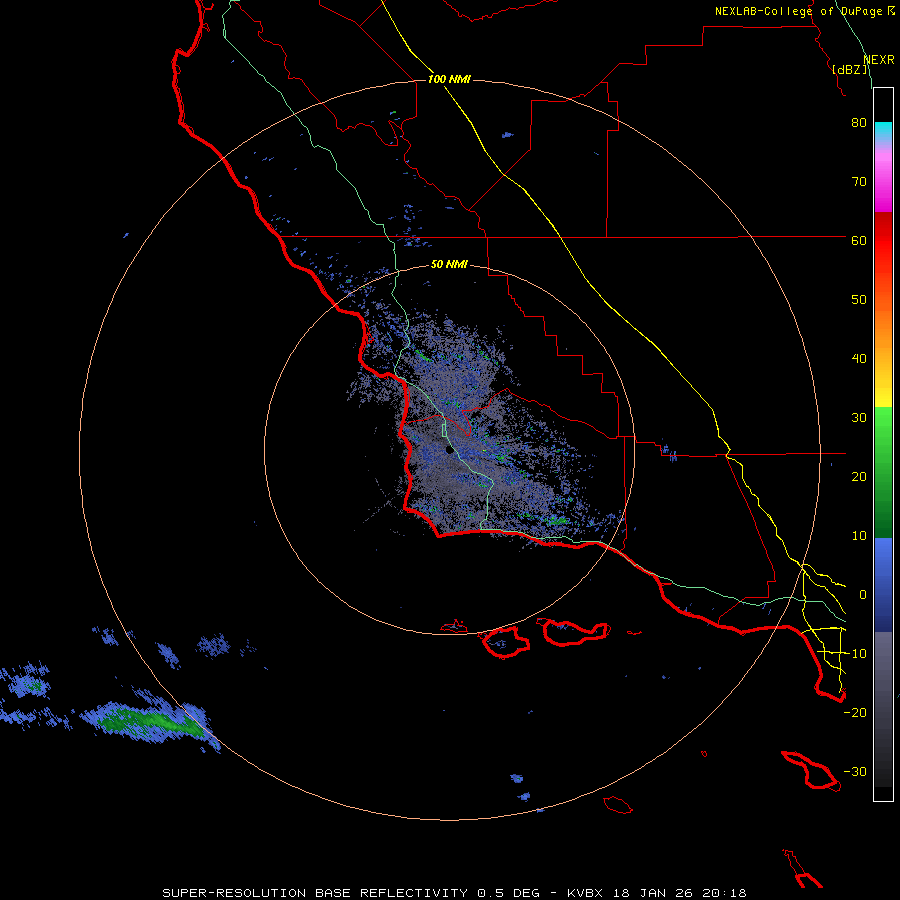The width and height of the screenshot is (900, 900).
Task: Click the KVBX station identifier in the caption
Action: pyautogui.click(x=587, y=893)
